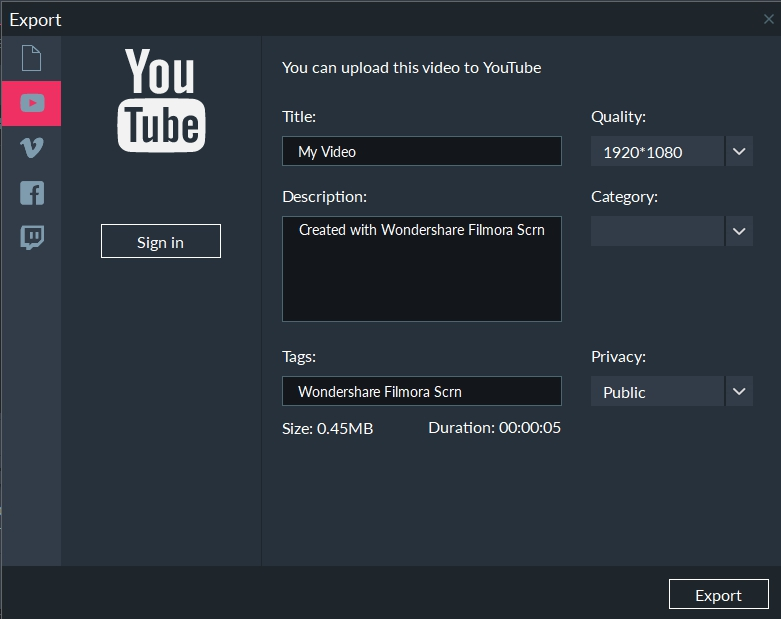Click the empty Category combo box

pos(657,231)
